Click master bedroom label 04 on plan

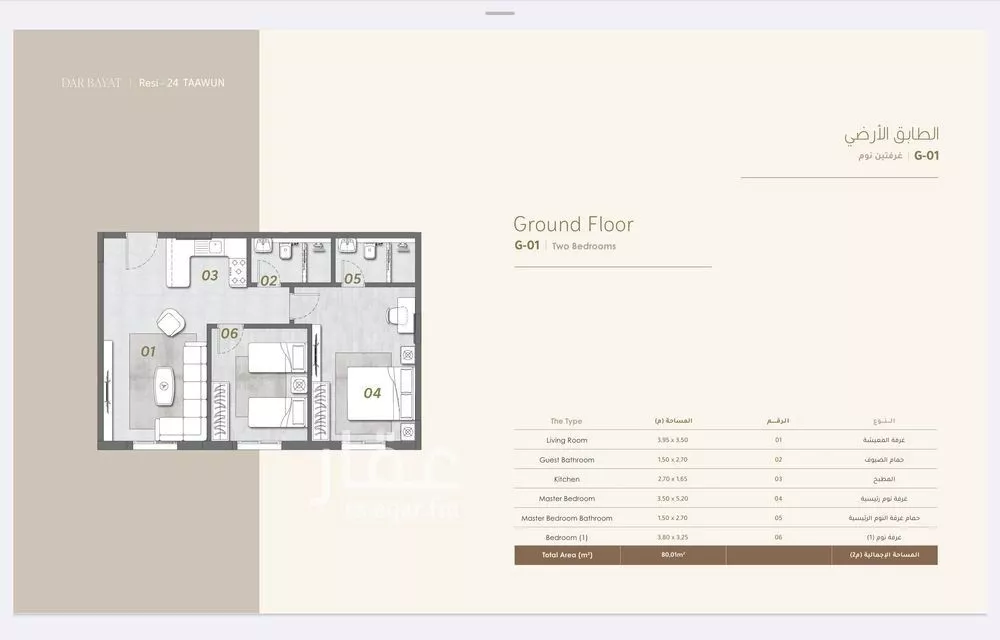[372, 393]
